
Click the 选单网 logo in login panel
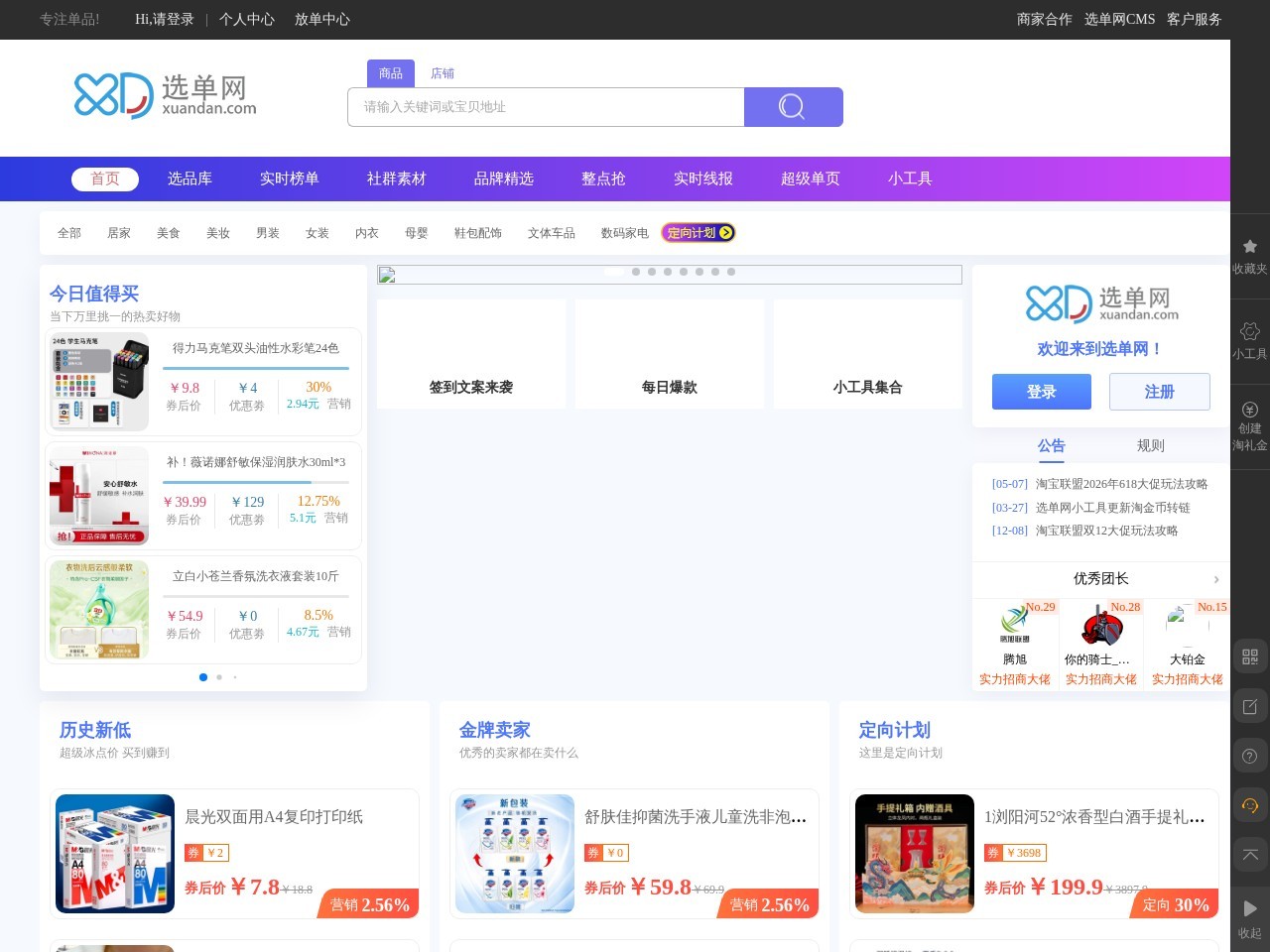[x=1101, y=304]
